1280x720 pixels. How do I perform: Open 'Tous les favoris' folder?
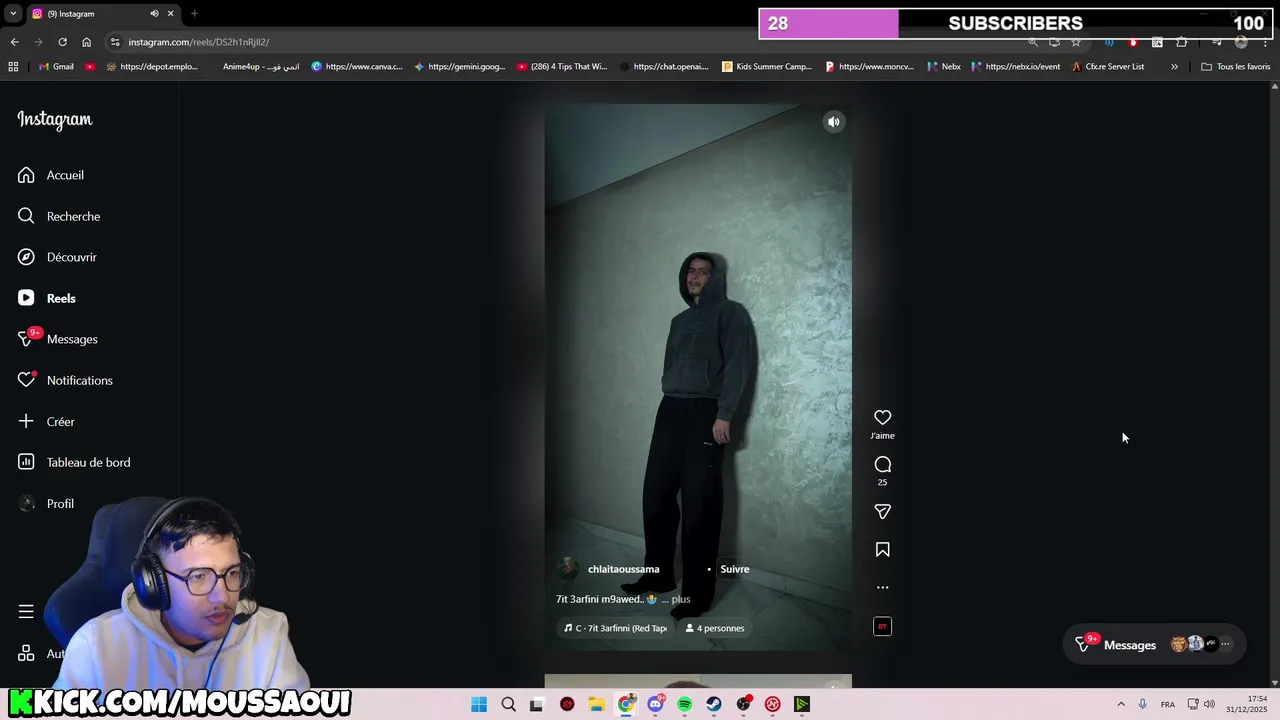tap(1236, 67)
